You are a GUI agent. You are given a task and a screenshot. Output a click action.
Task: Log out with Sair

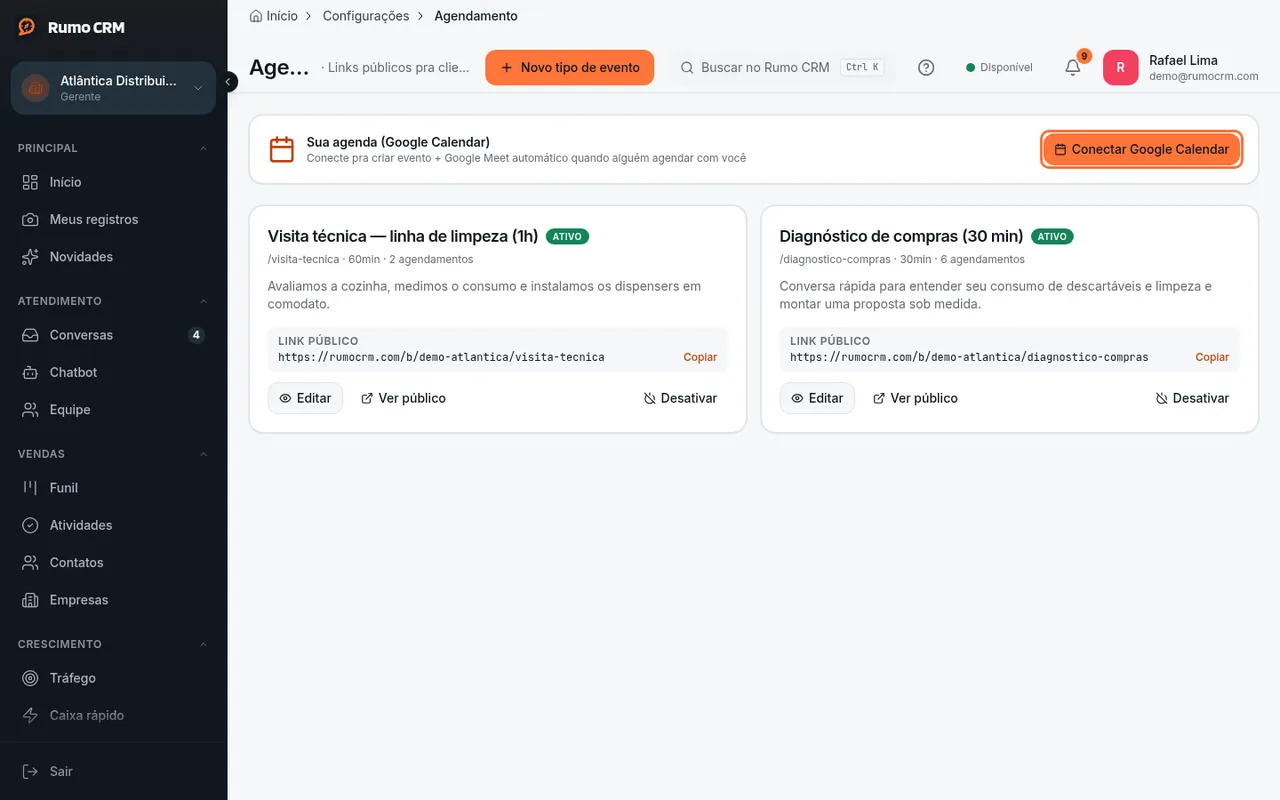pos(114,771)
